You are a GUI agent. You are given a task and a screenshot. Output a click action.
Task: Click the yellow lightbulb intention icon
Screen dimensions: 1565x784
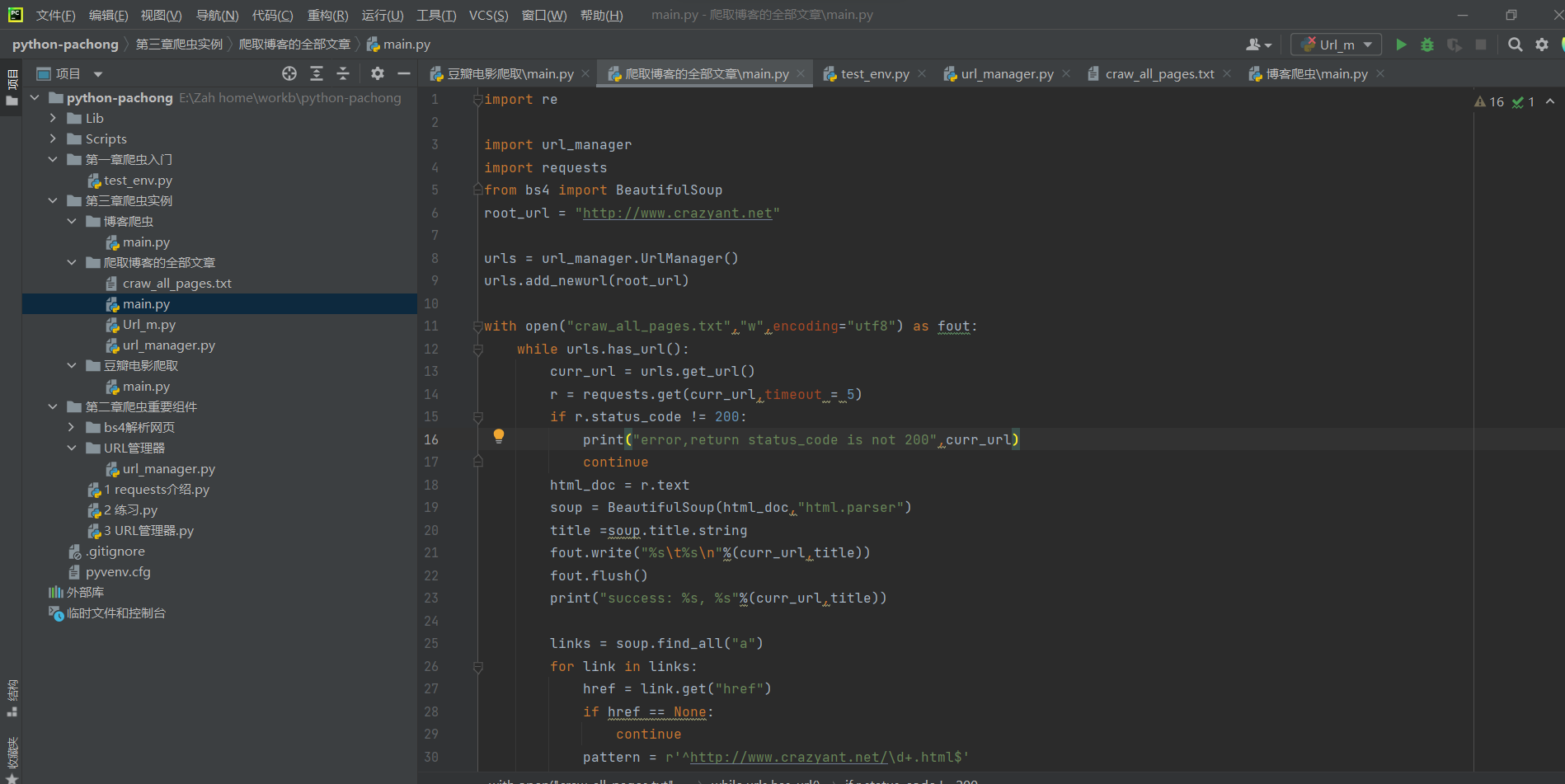coord(499,436)
